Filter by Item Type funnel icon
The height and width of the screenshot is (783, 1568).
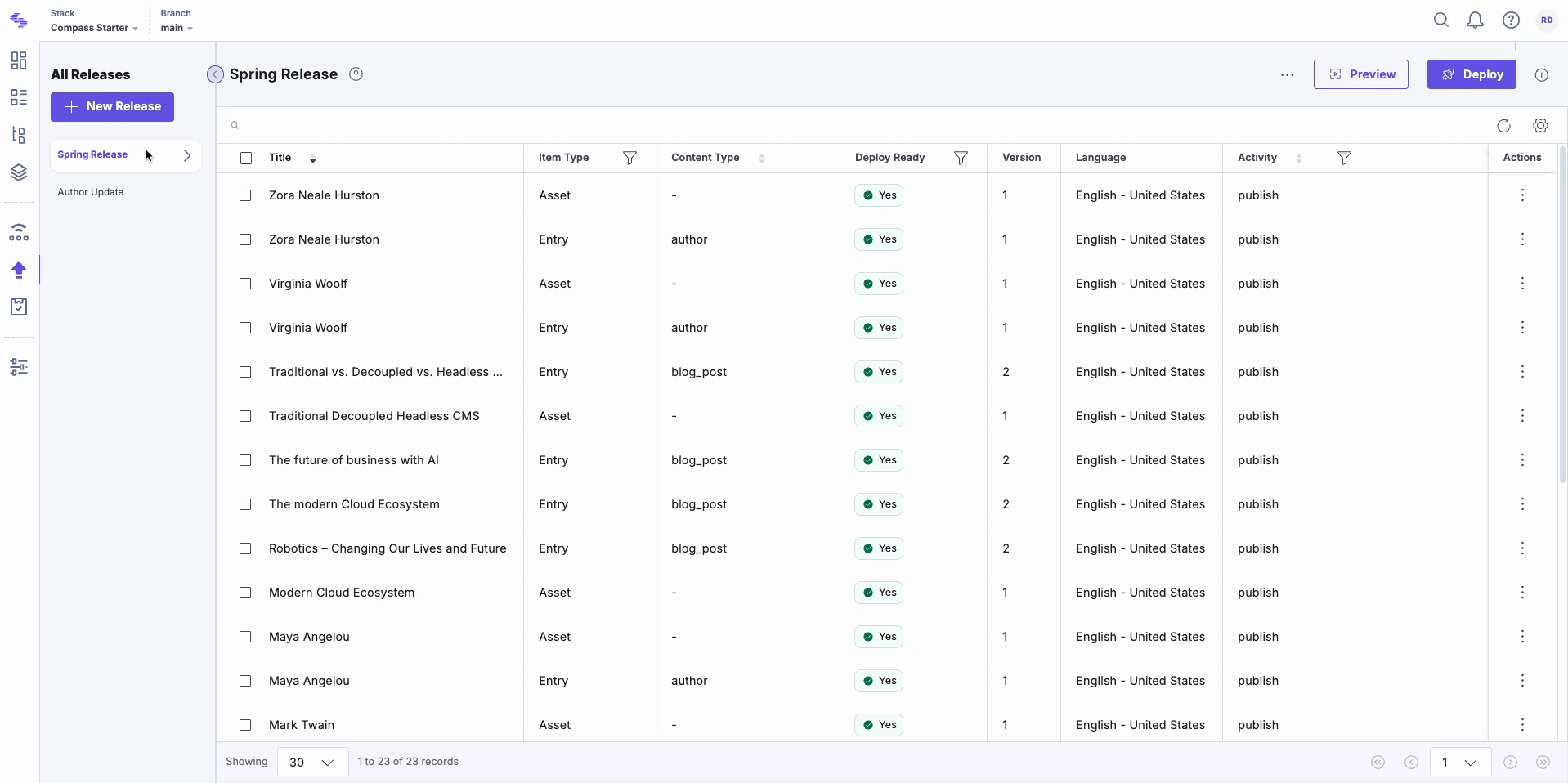click(629, 158)
